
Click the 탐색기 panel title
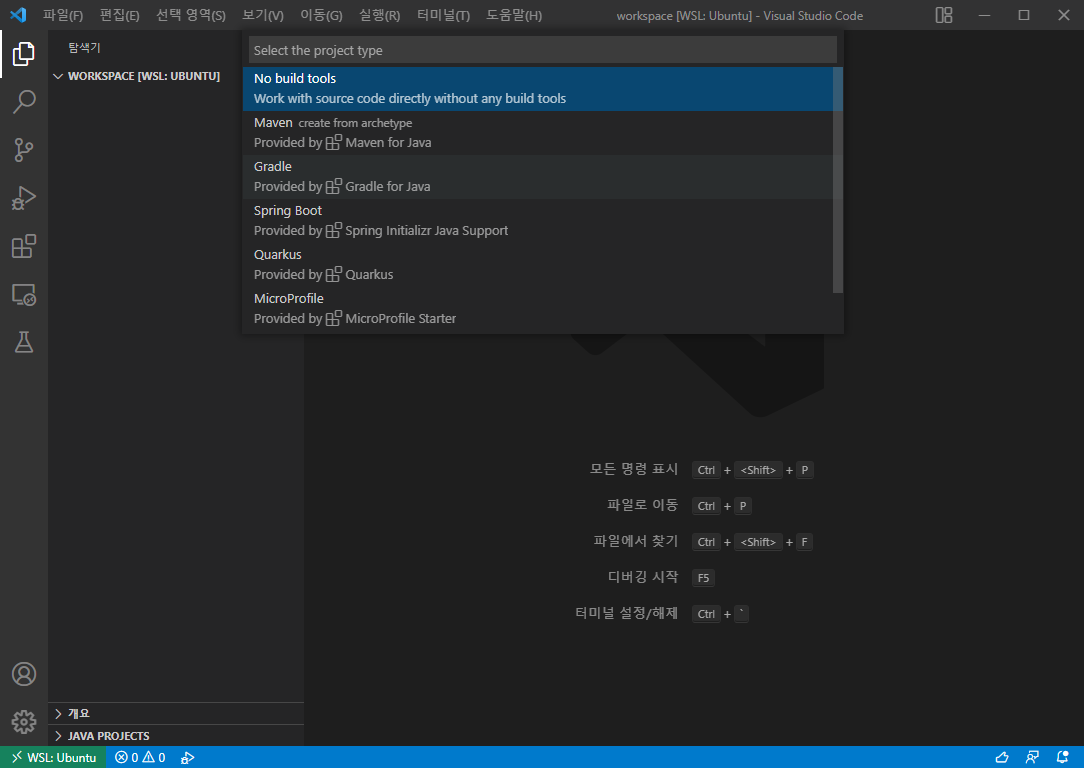pos(84,48)
